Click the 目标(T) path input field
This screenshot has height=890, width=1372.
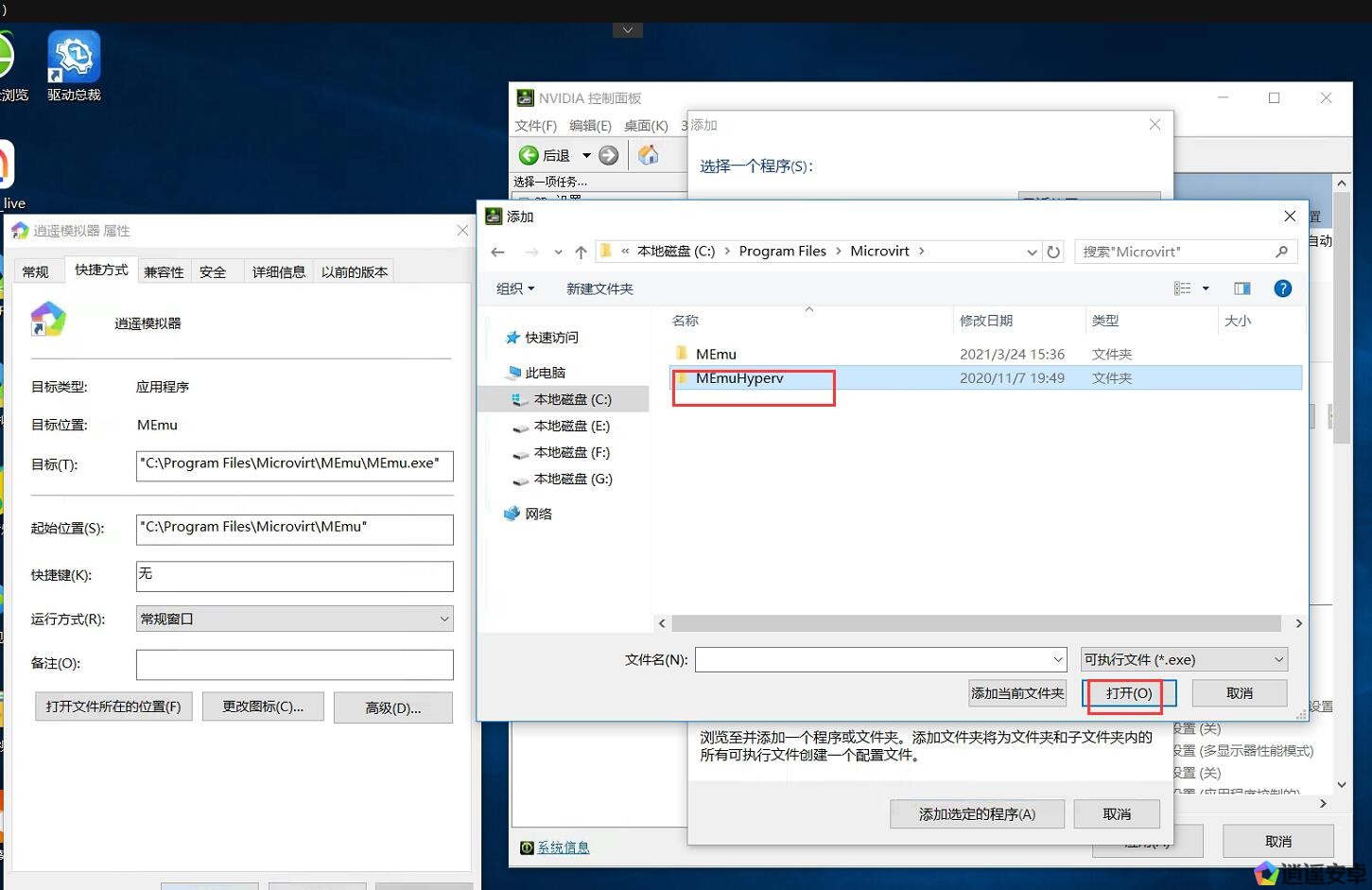(294, 464)
